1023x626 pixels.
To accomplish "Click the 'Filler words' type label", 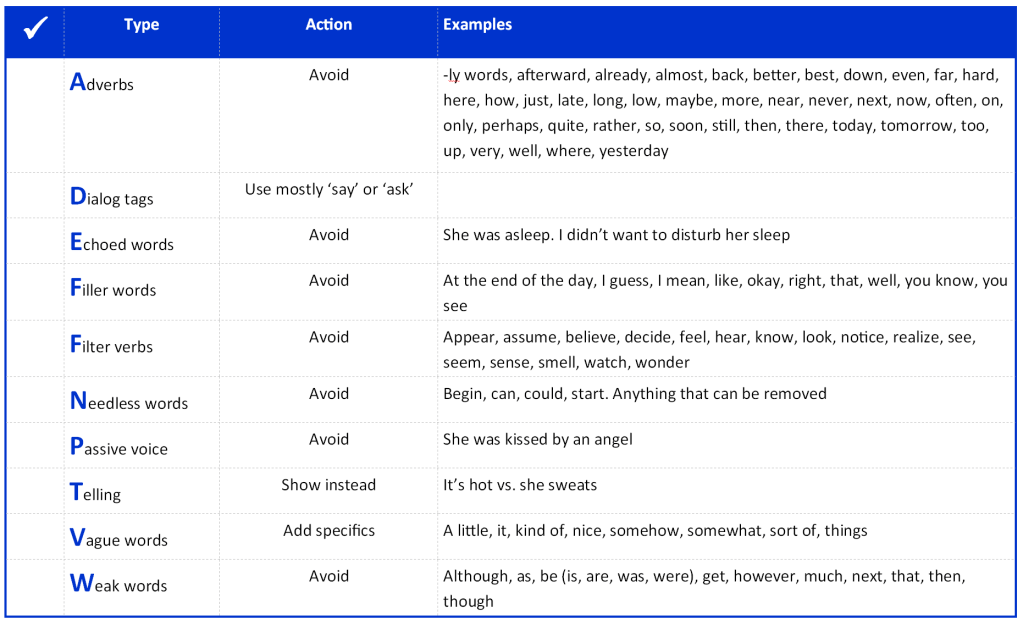I will click(x=113, y=290).
